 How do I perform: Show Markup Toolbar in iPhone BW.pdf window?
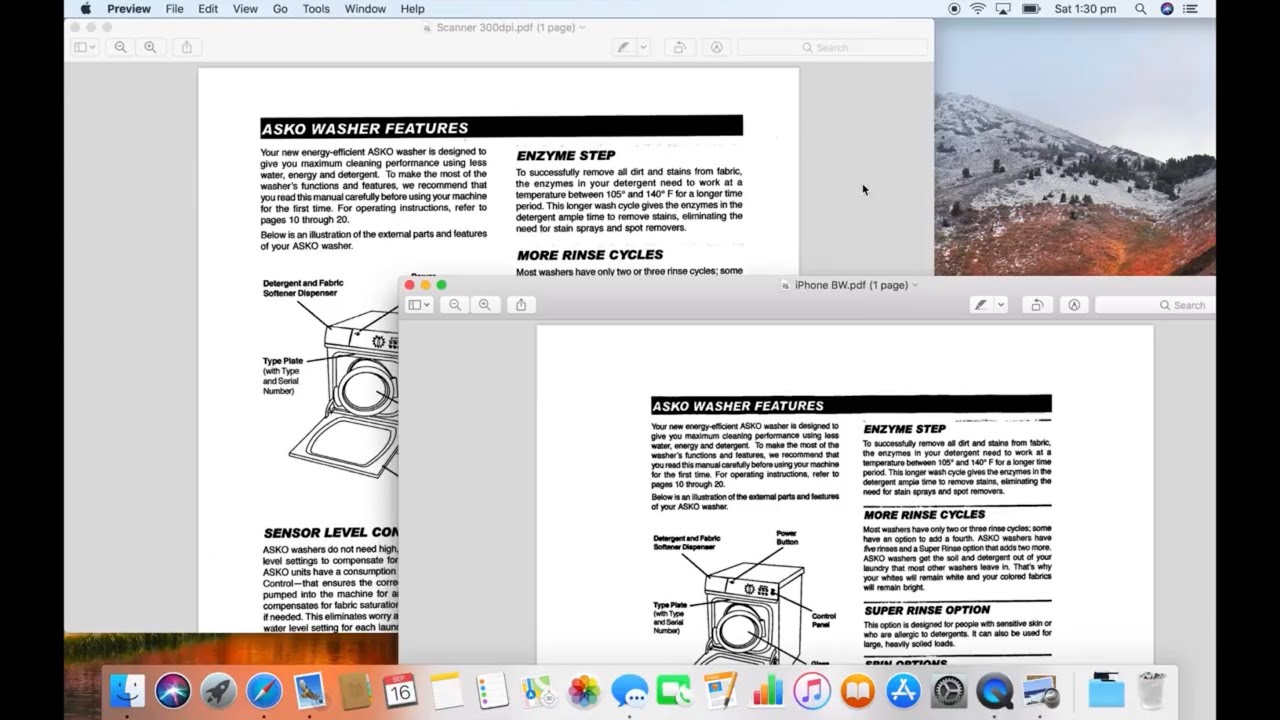(x=1074, y=305)
